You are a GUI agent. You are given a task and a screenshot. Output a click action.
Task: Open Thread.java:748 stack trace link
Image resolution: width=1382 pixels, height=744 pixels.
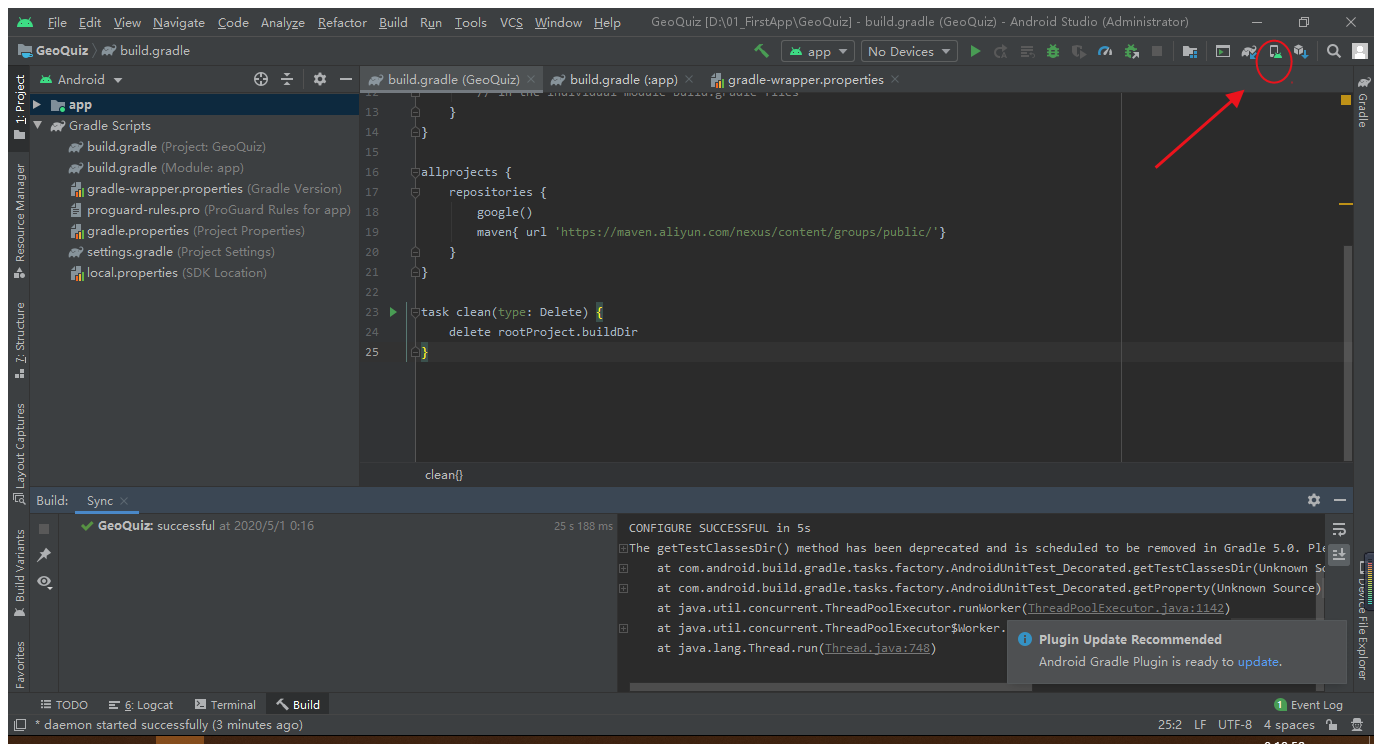(878, 648)
